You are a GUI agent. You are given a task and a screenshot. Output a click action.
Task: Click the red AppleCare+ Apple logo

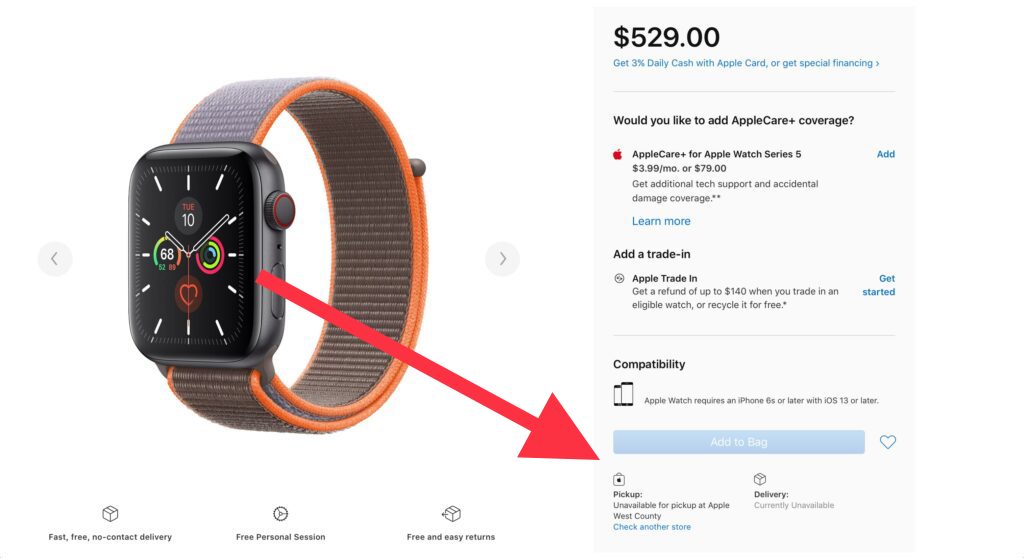pyautogui.click(x=618, y=154)
